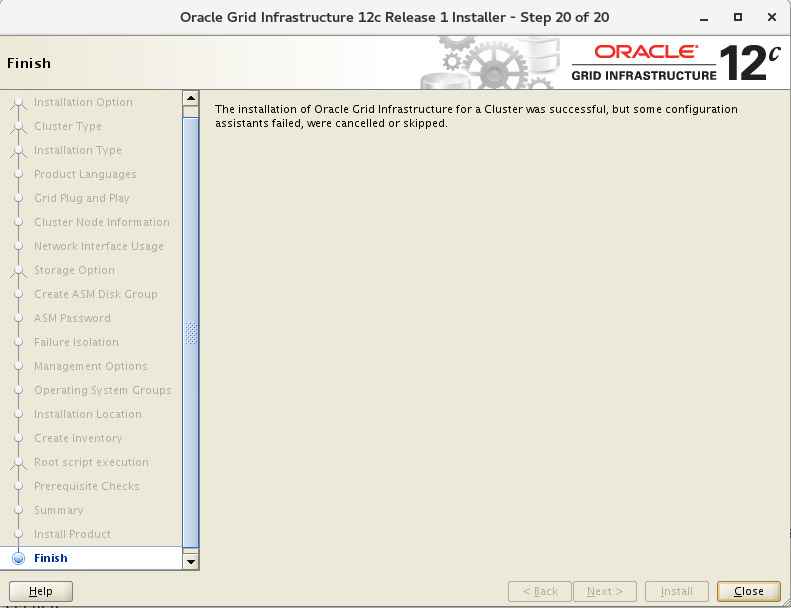791x608 pixels.
Task: Select the Install Product step
Action: 72,534
